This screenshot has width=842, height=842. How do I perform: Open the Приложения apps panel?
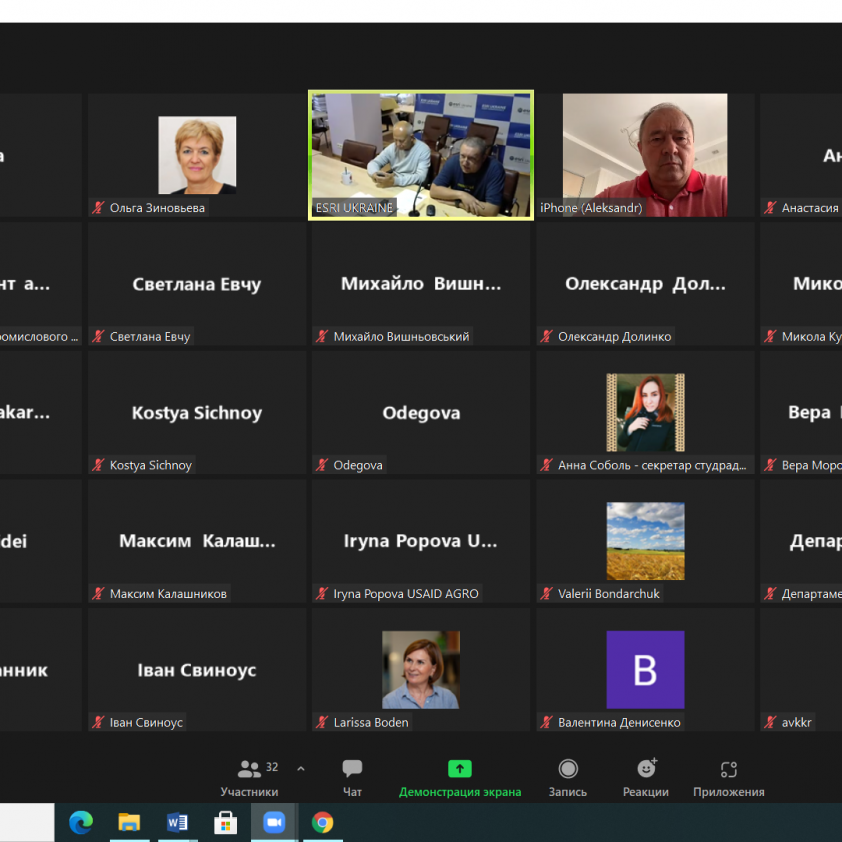pos(729,769)
